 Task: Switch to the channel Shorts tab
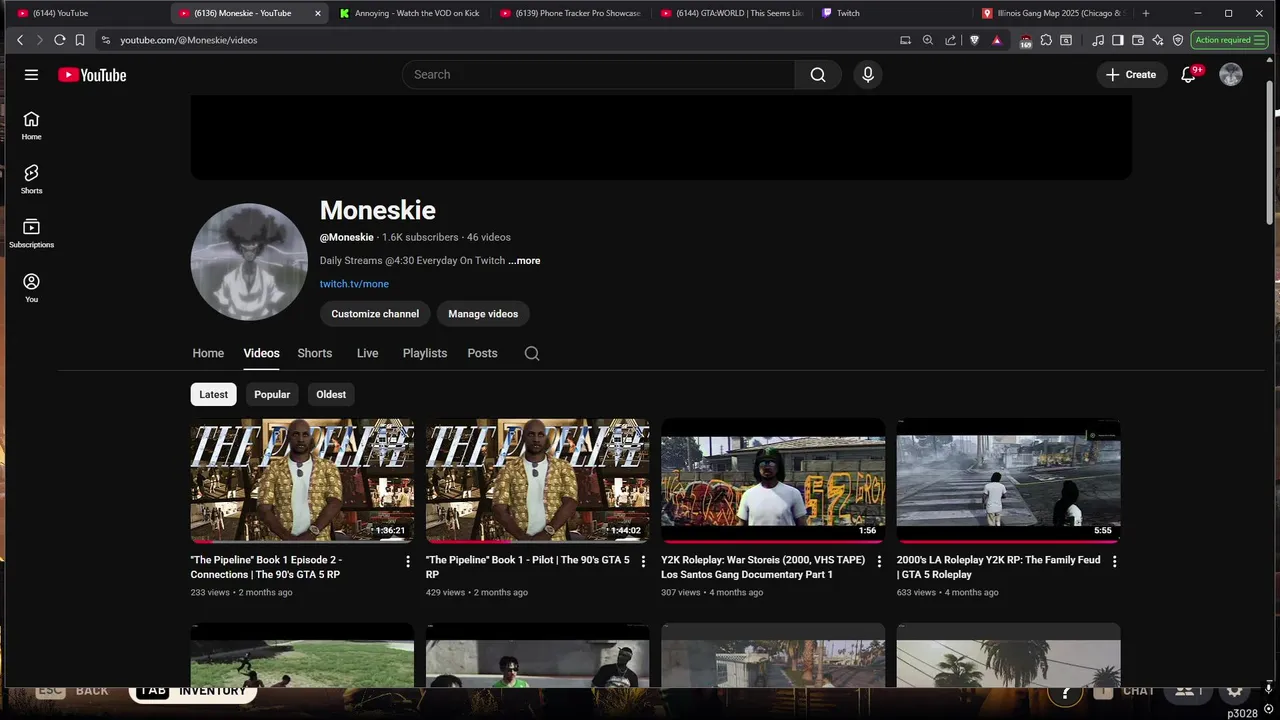pyautogui.click(x=314, y=353)
